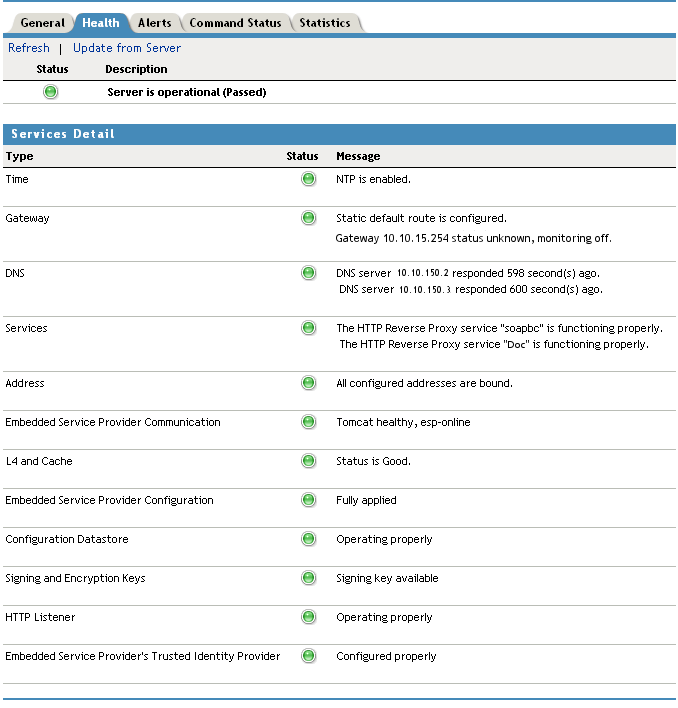
Task: Switch to the General tab
Action: (43, 23)
